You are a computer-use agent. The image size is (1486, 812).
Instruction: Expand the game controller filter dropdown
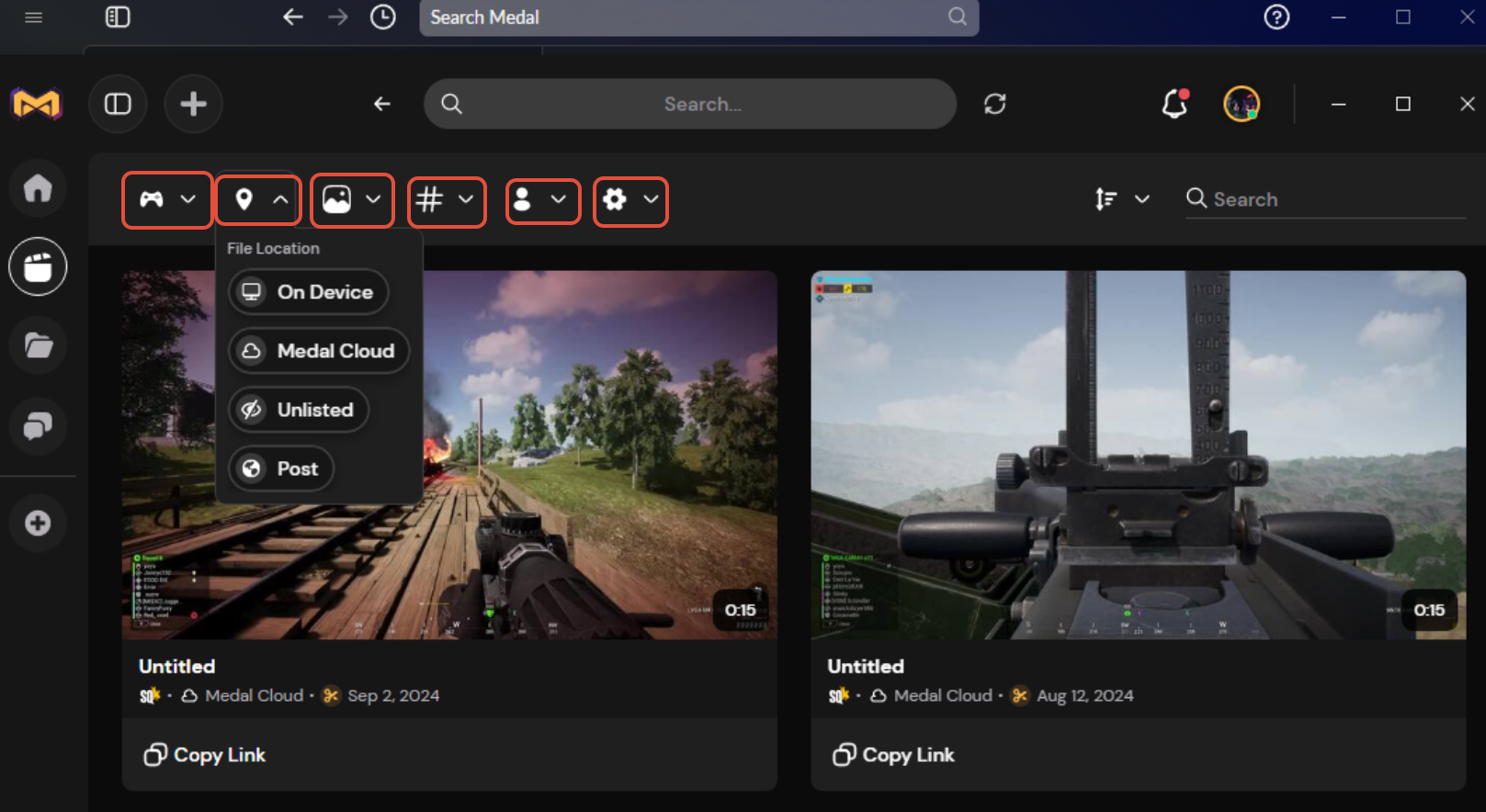167,199
